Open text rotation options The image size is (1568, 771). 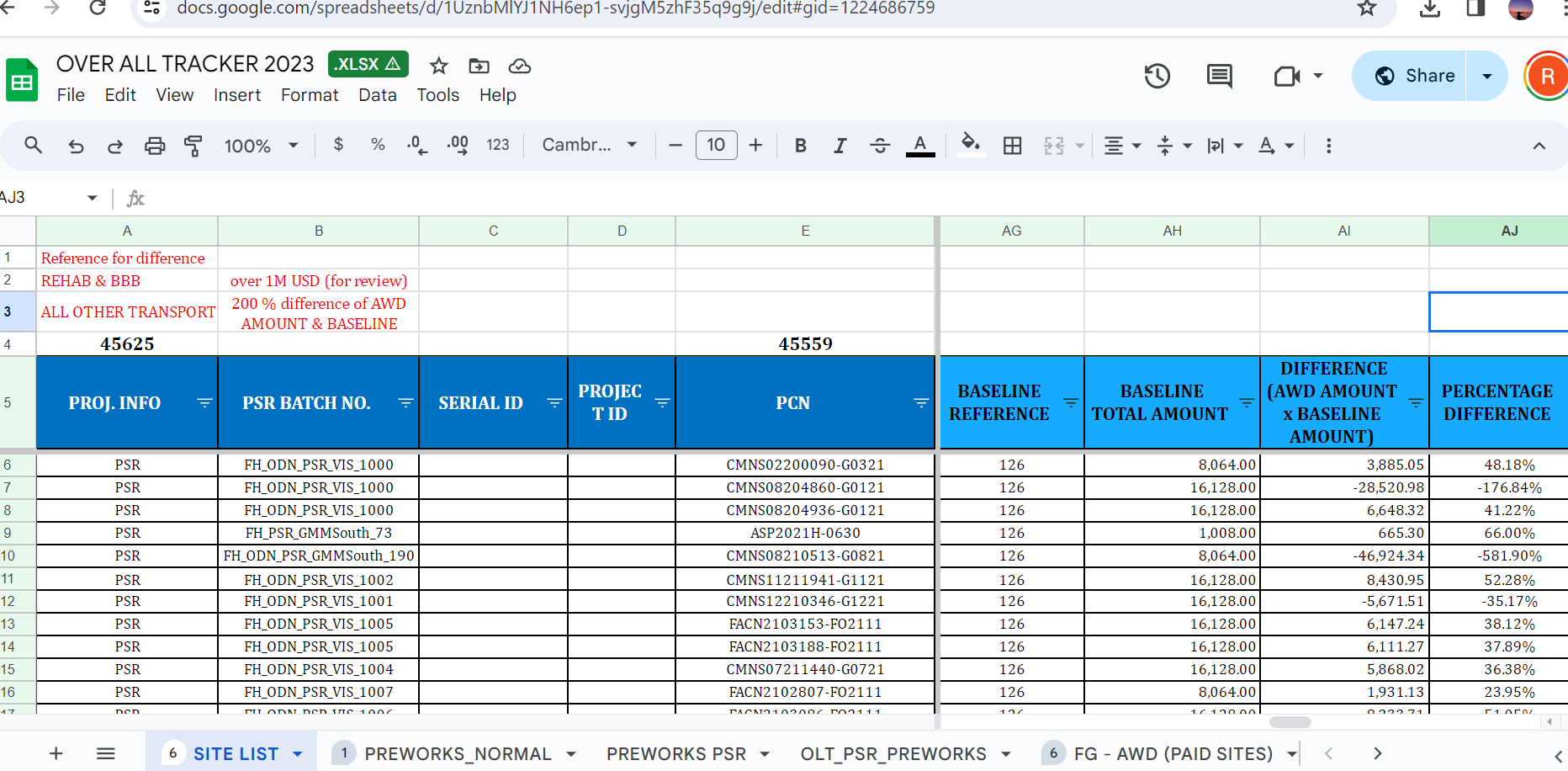pos(1275,146)
